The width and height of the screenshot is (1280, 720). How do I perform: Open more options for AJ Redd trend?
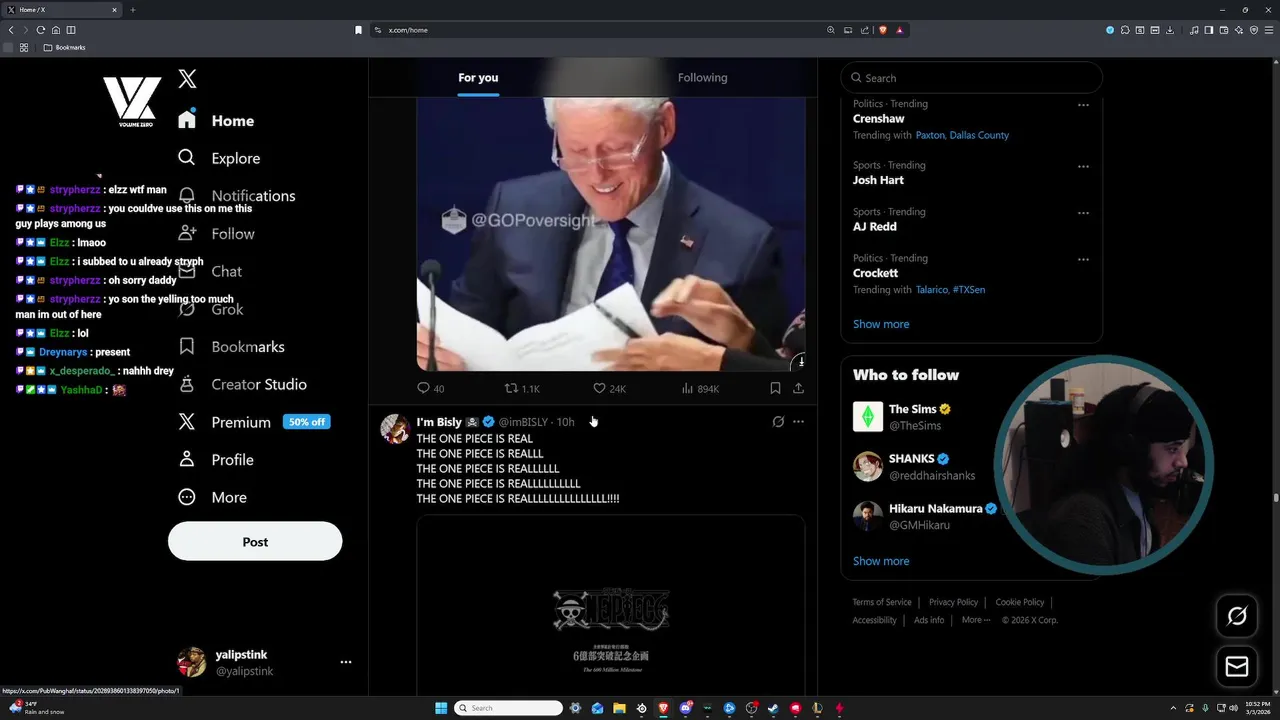(1083, 213)
